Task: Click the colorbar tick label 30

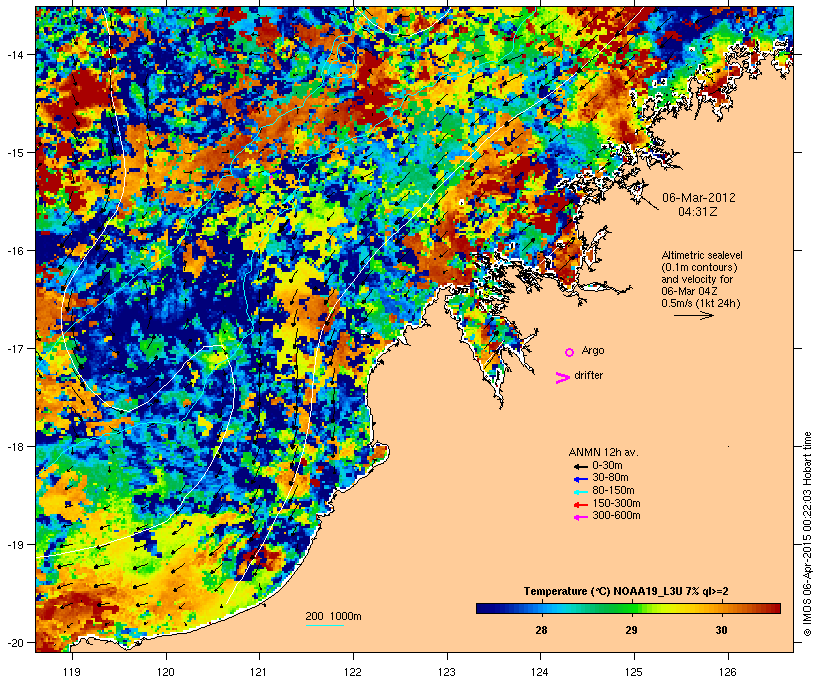Action: click(722, 630)
